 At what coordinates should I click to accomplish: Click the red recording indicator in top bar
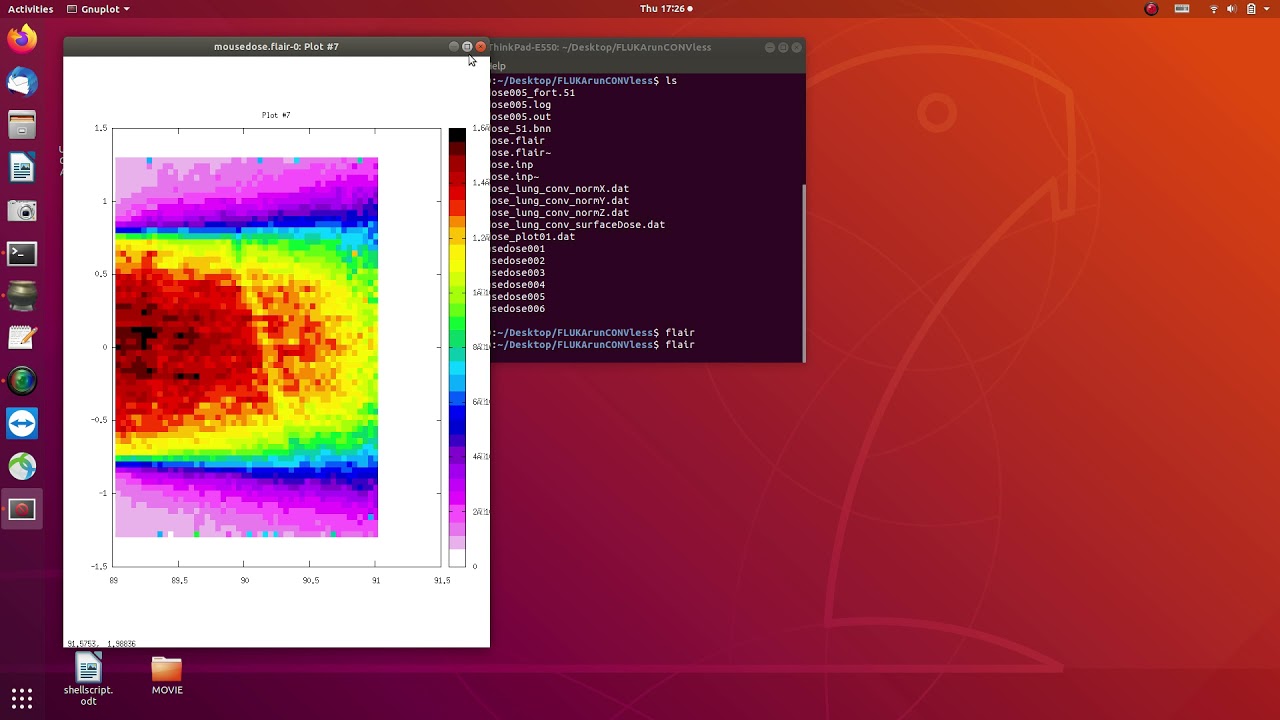(1151, 9)
